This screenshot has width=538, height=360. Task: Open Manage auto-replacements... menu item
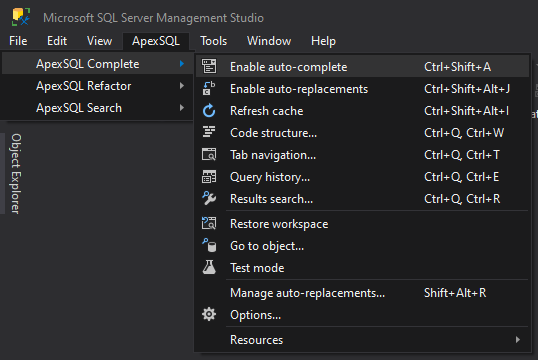(x=362, y=293)
